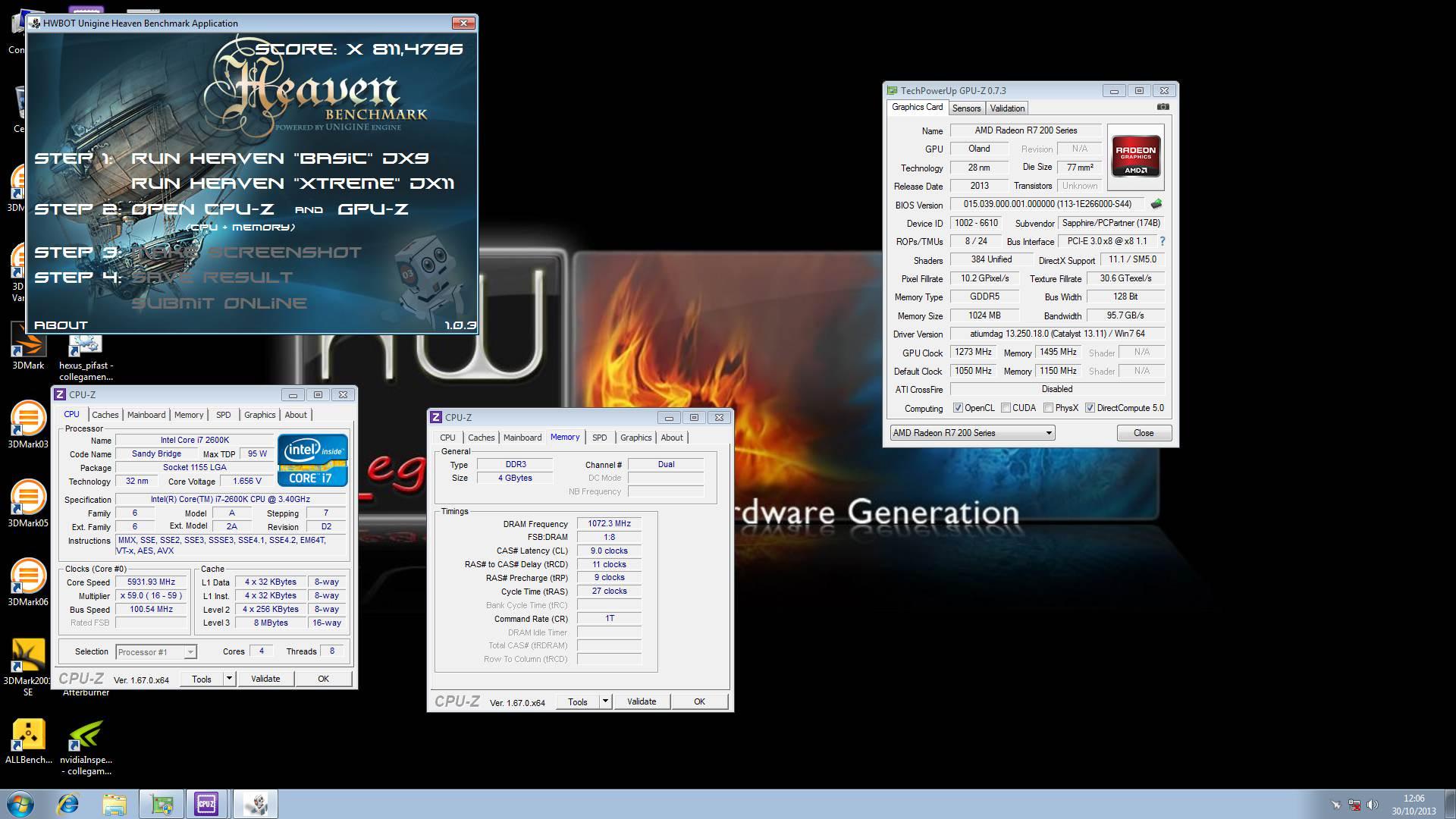Launch the 3DMark06 desktop icon
The width and height of the screenshot is (1456, 819).
(x=28, y=582)
